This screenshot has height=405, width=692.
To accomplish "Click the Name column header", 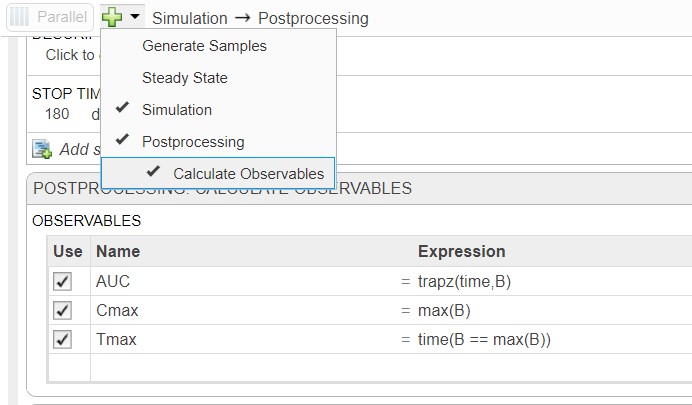I will point(118,251).
